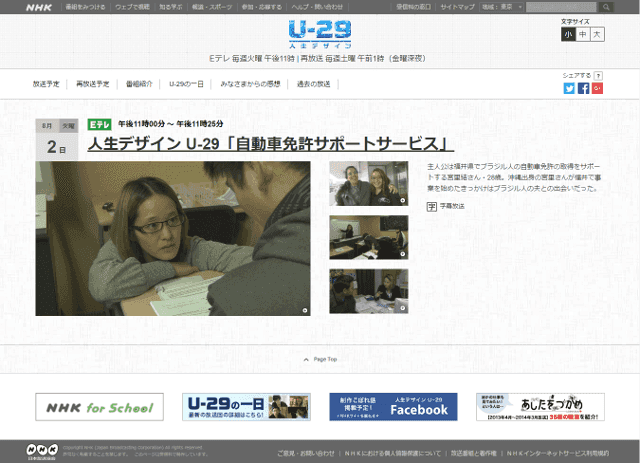Open the 地域：東京 region dropdown
The width and height of the screenshot is (640, 463).
pyautogui.click(x=502, y=7)
